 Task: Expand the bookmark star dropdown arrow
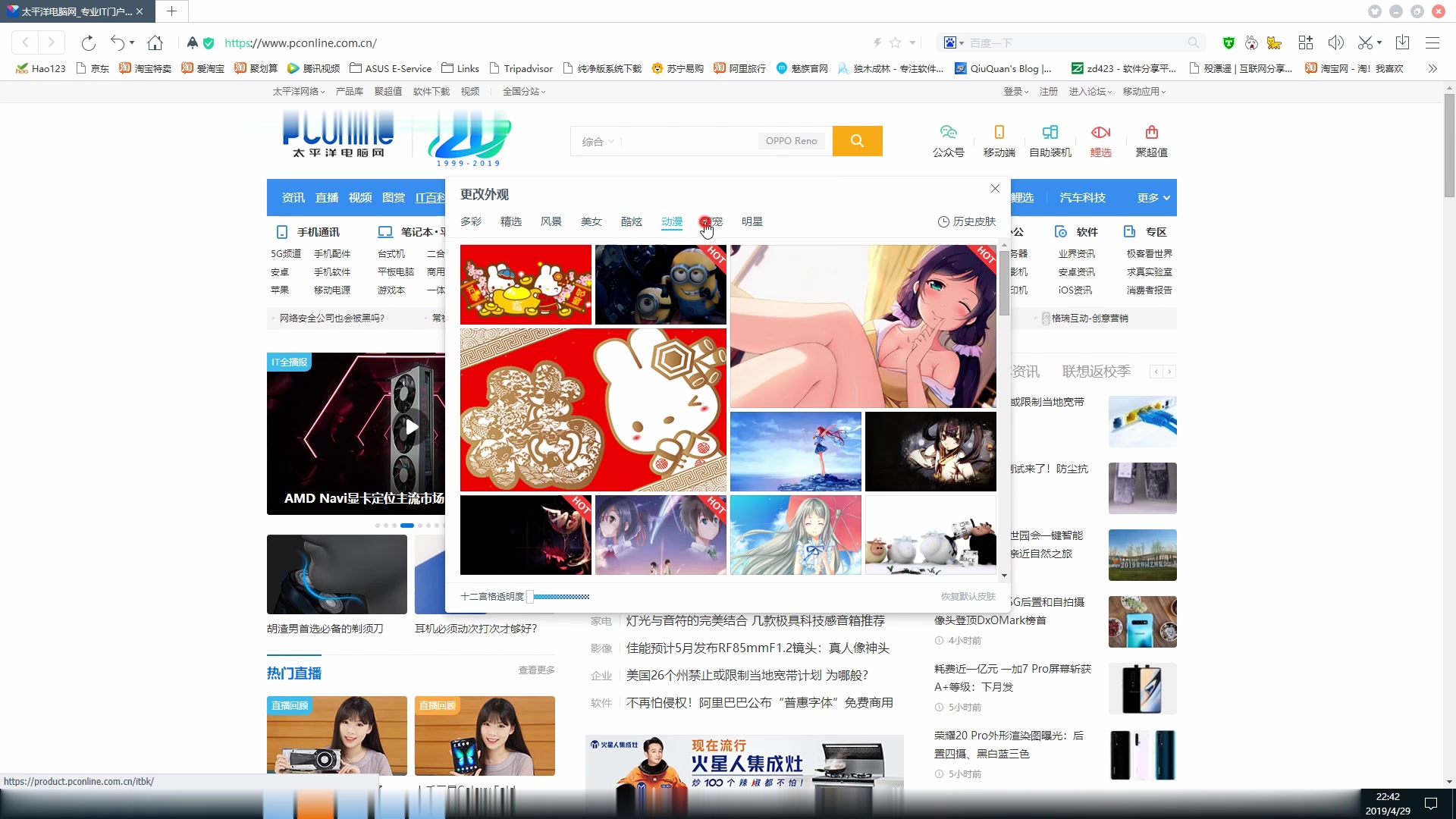click(x=912, y=43)
